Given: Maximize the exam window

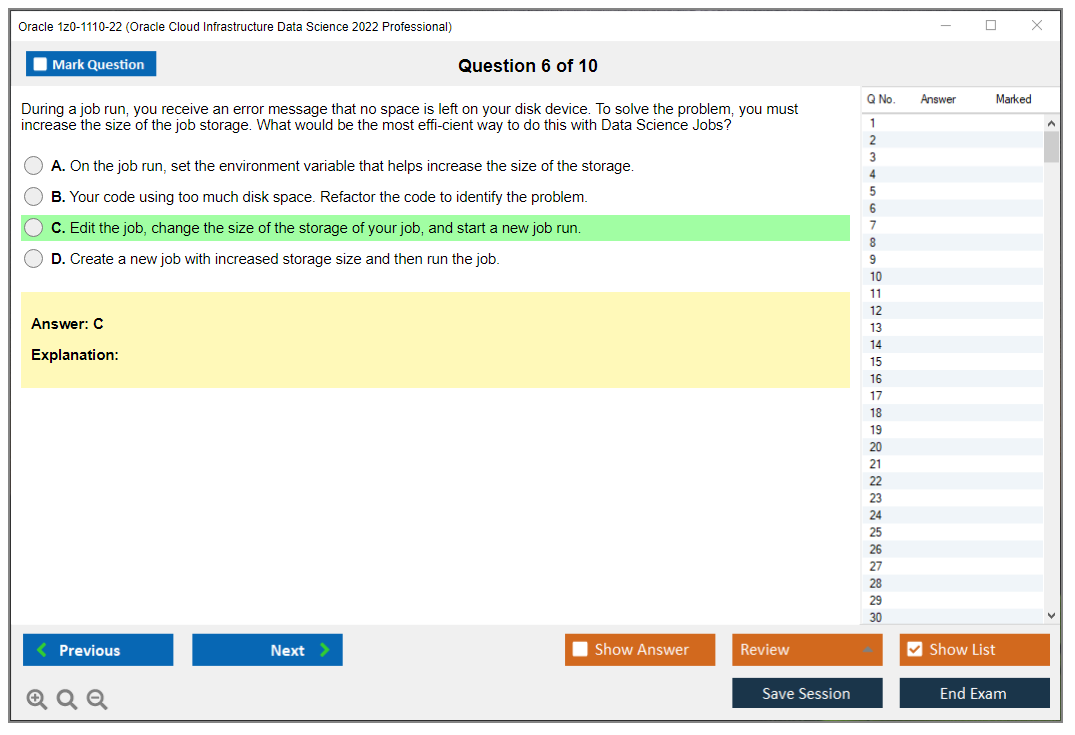Looking at the screenshot, I should coord(991,26).
